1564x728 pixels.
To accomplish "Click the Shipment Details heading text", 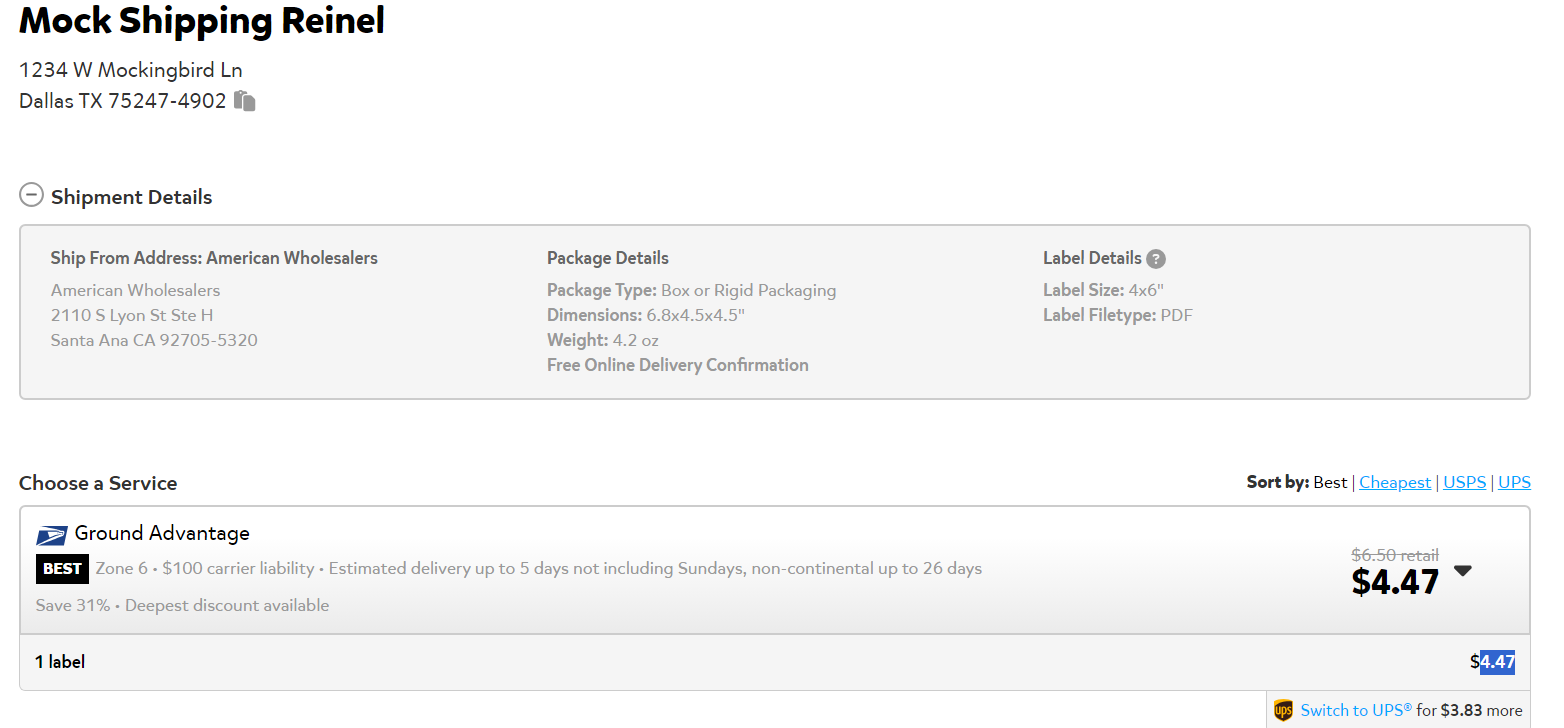I will click(132, 197).
